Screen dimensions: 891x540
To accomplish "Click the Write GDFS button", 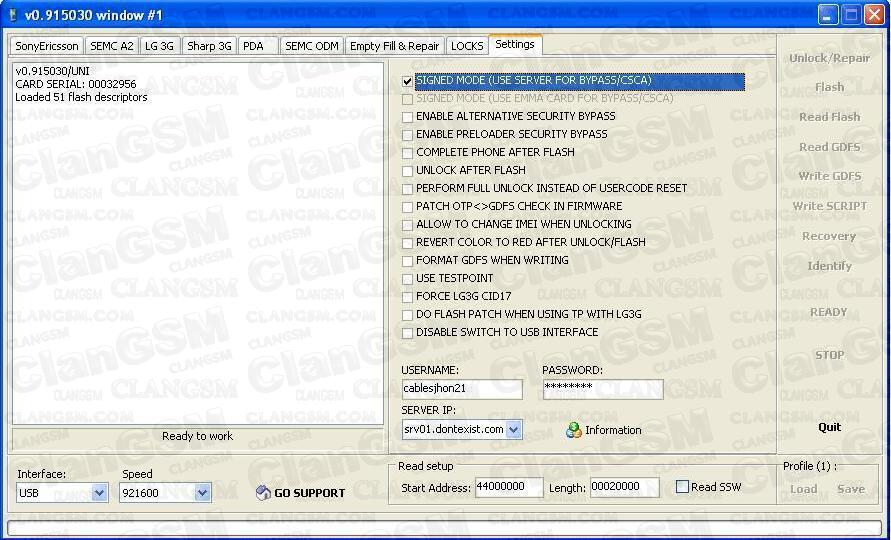I will (829, 176).
